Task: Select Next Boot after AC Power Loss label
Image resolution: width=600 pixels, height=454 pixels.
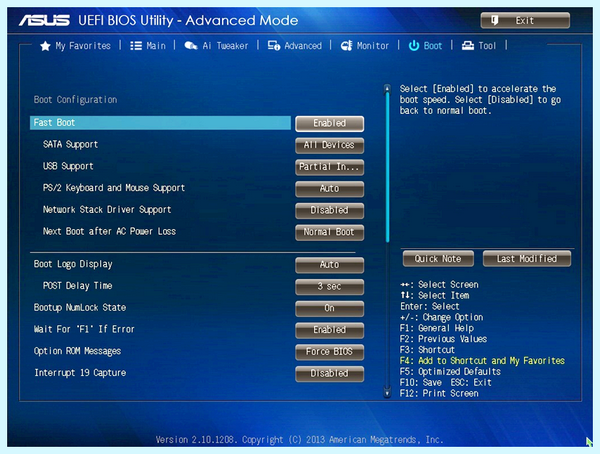Action: pyautogui.click(x=109, y=232)
